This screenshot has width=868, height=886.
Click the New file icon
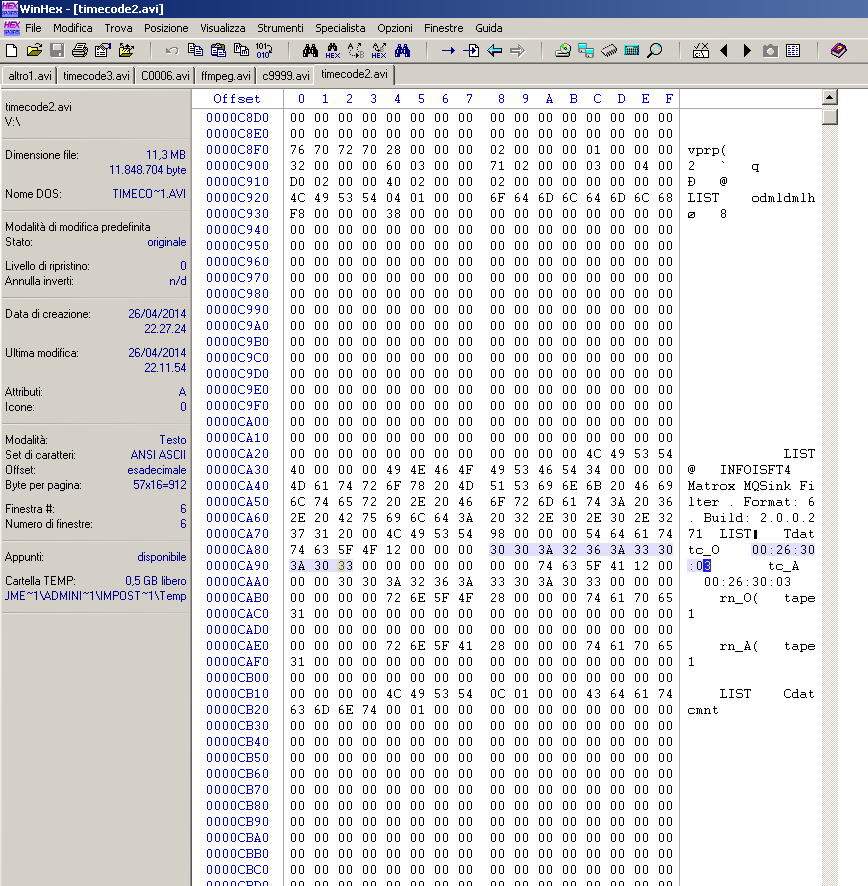(x=13, y=50)
